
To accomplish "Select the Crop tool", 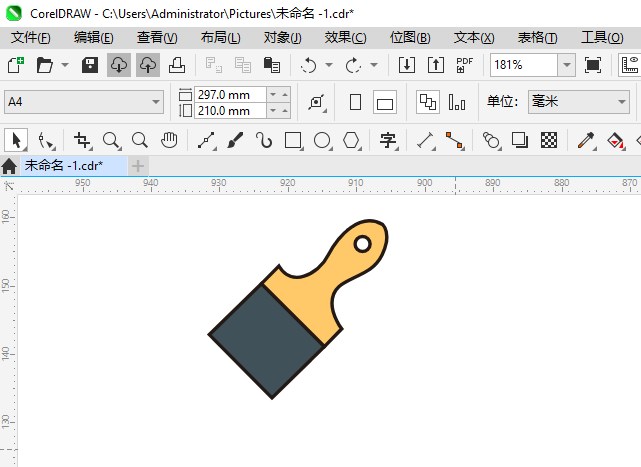I will tap(82, 141).
